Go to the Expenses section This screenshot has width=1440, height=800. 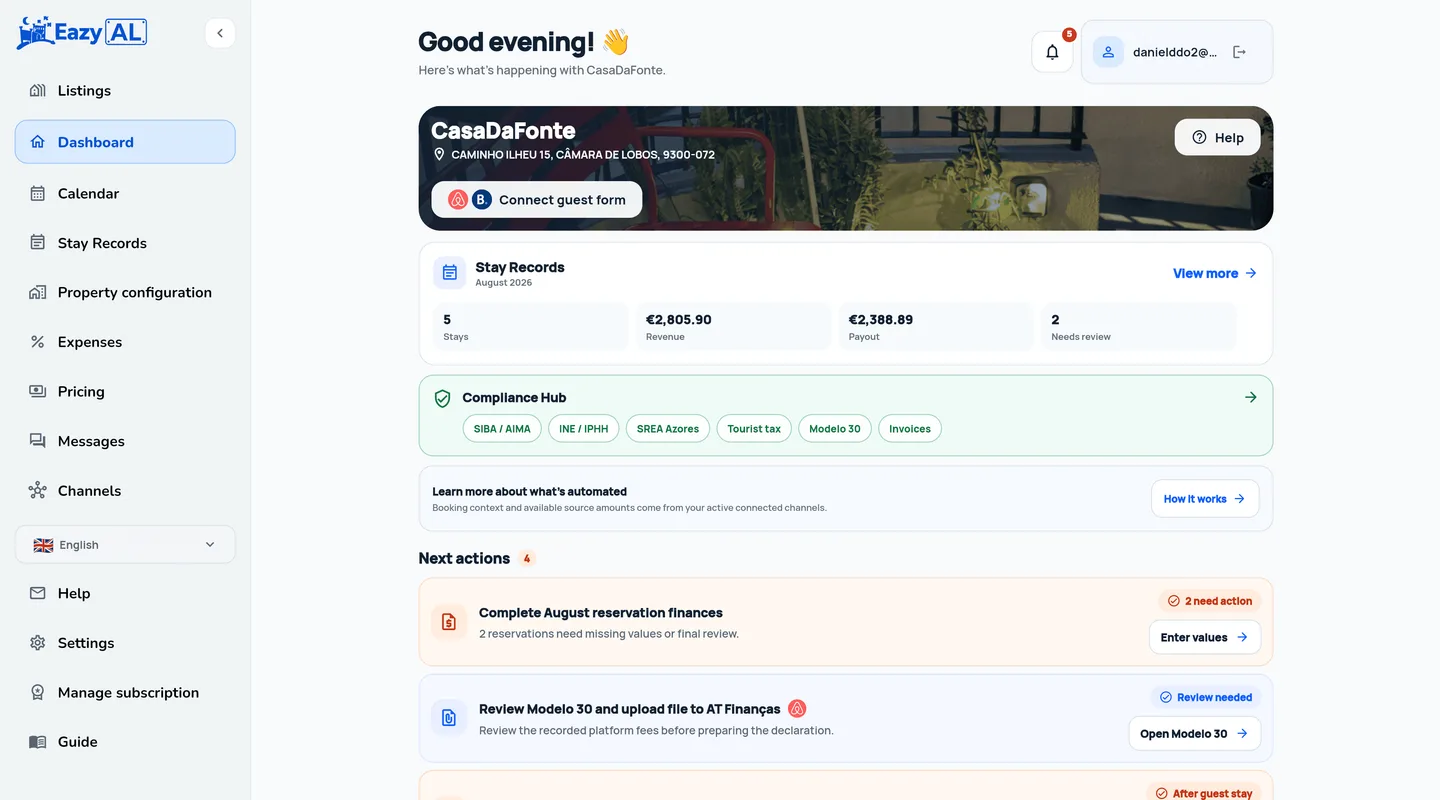[125, 342]
